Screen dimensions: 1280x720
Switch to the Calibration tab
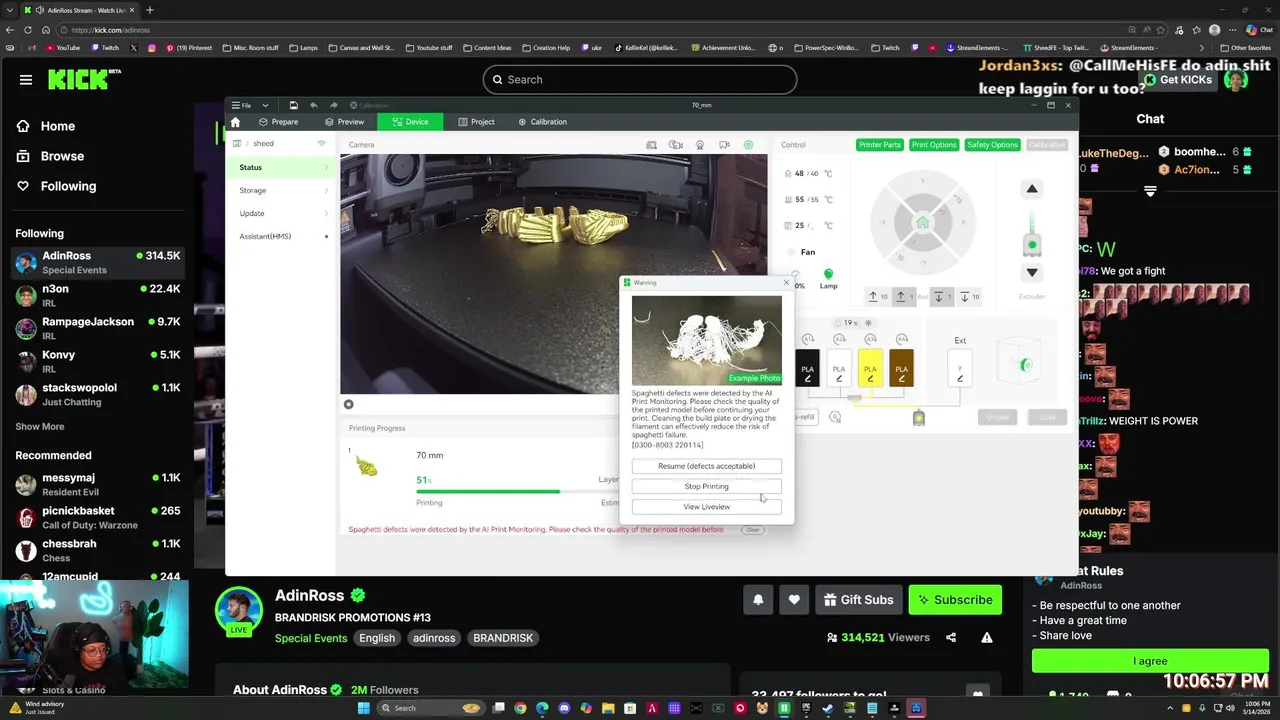click(x=543, y=122)
